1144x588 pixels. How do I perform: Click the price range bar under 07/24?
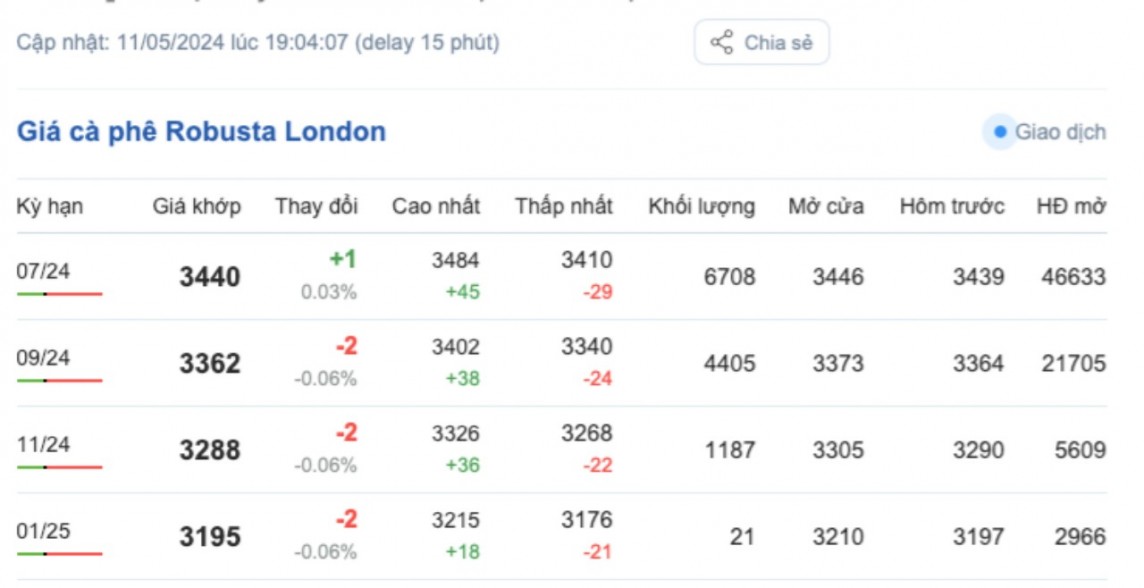tap(59, 294)
